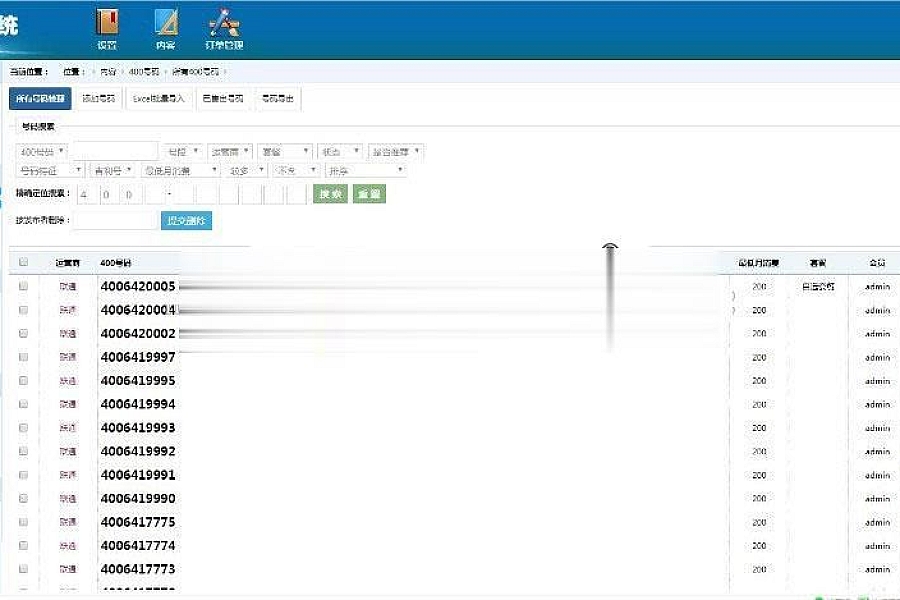The width and height of the screenshot is (900, 600).
Task: Open the 运营商 filter dropdown
Action: coord(230,152)
